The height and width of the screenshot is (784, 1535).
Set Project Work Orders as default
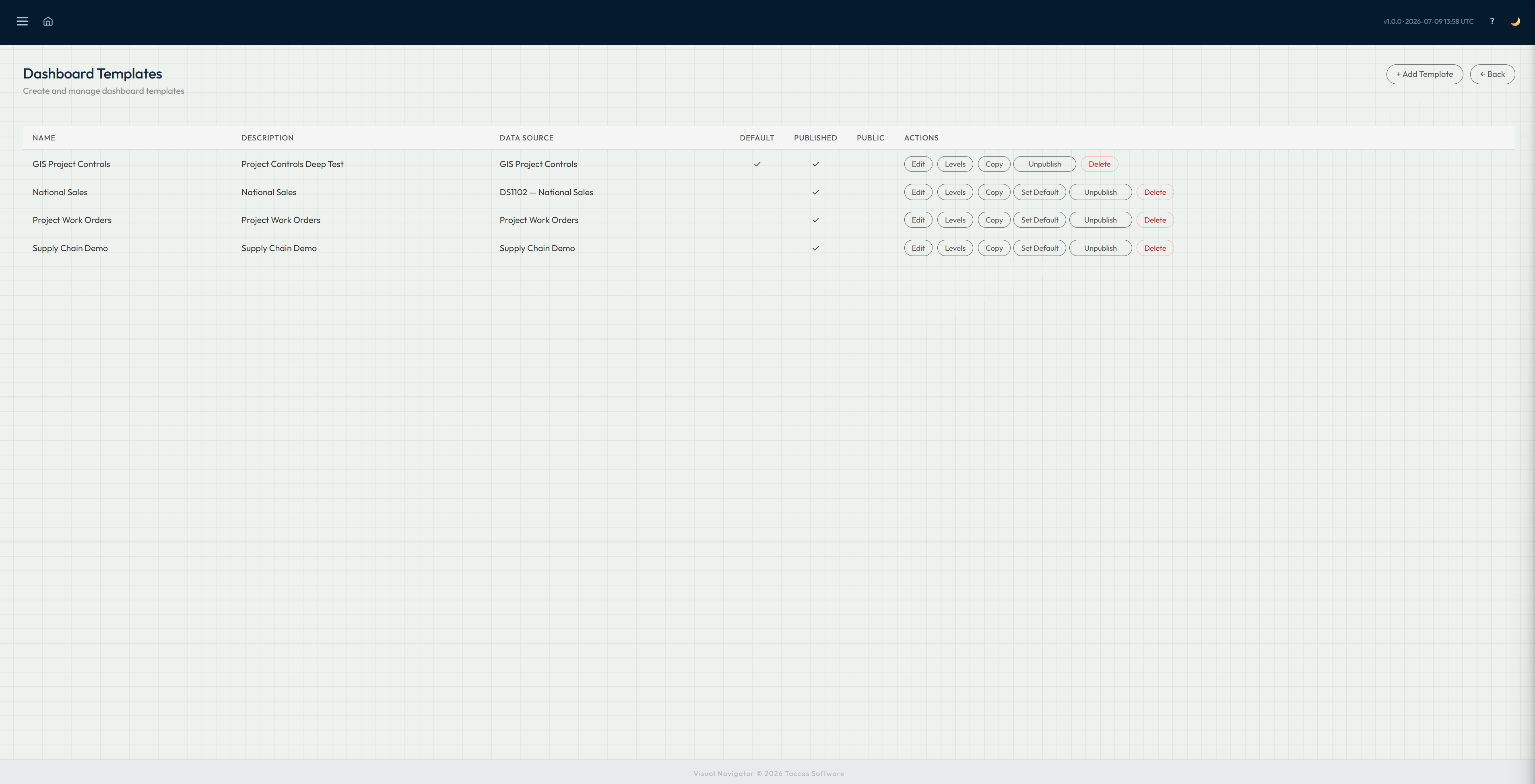click(x=1039, y=221)
